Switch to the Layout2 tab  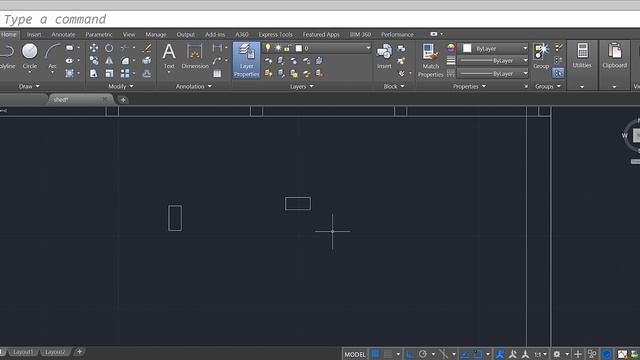[x=55, y=352]
